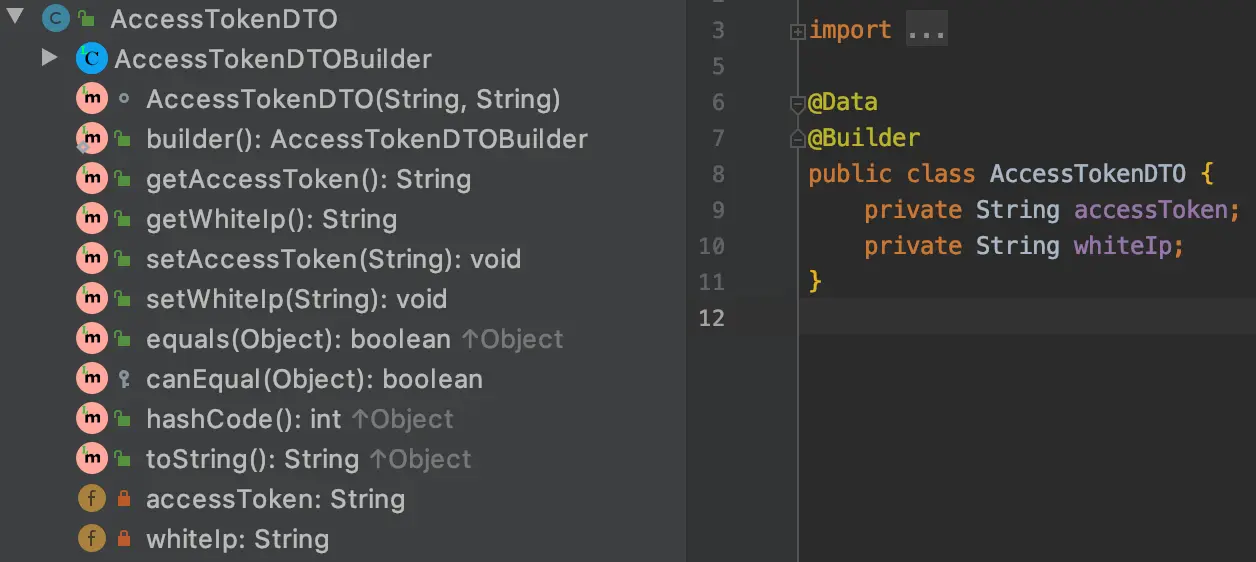The height and width of the screenshot is (562, 1256).
Task: Click the private lock icon on whiteIp field
Action: tap(124, 539)
